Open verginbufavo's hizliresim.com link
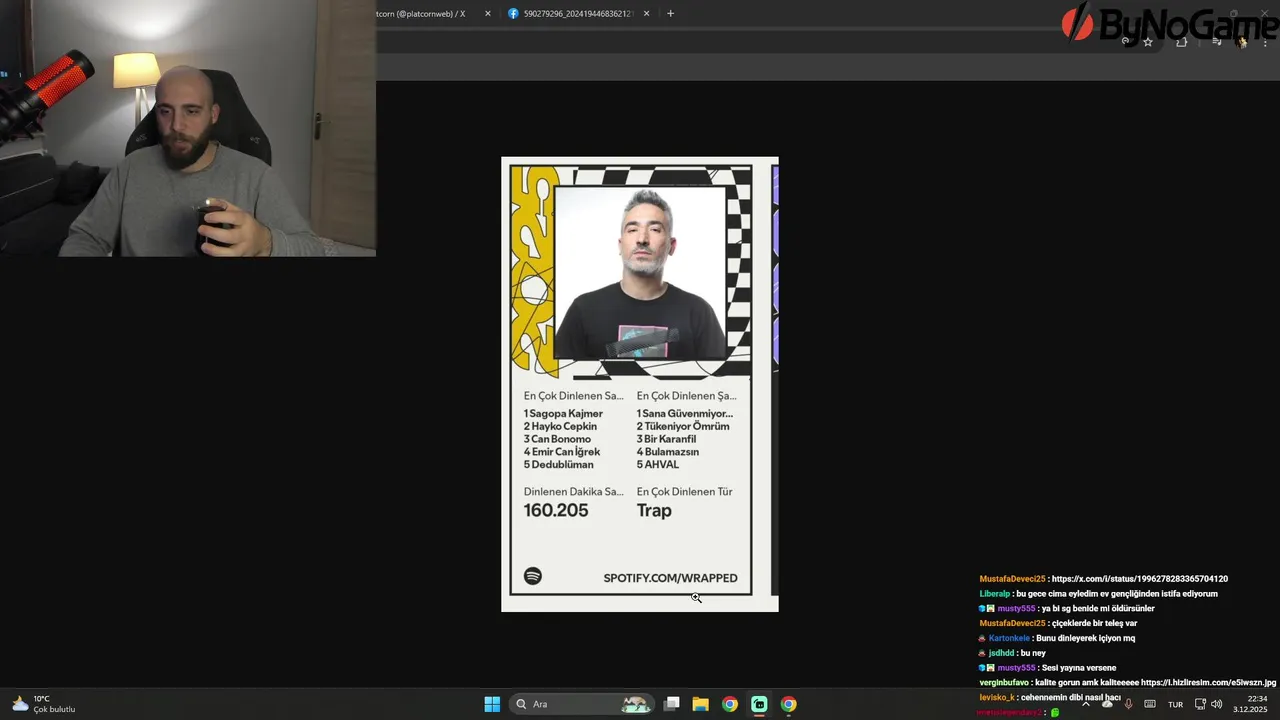The height and width of the screenshot is (720, 1280). (x=1208, y=683)
